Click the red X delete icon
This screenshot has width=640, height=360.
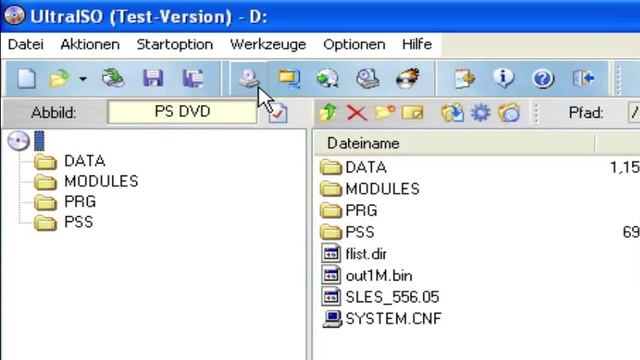pyautogui.click(x=357, y=113)
